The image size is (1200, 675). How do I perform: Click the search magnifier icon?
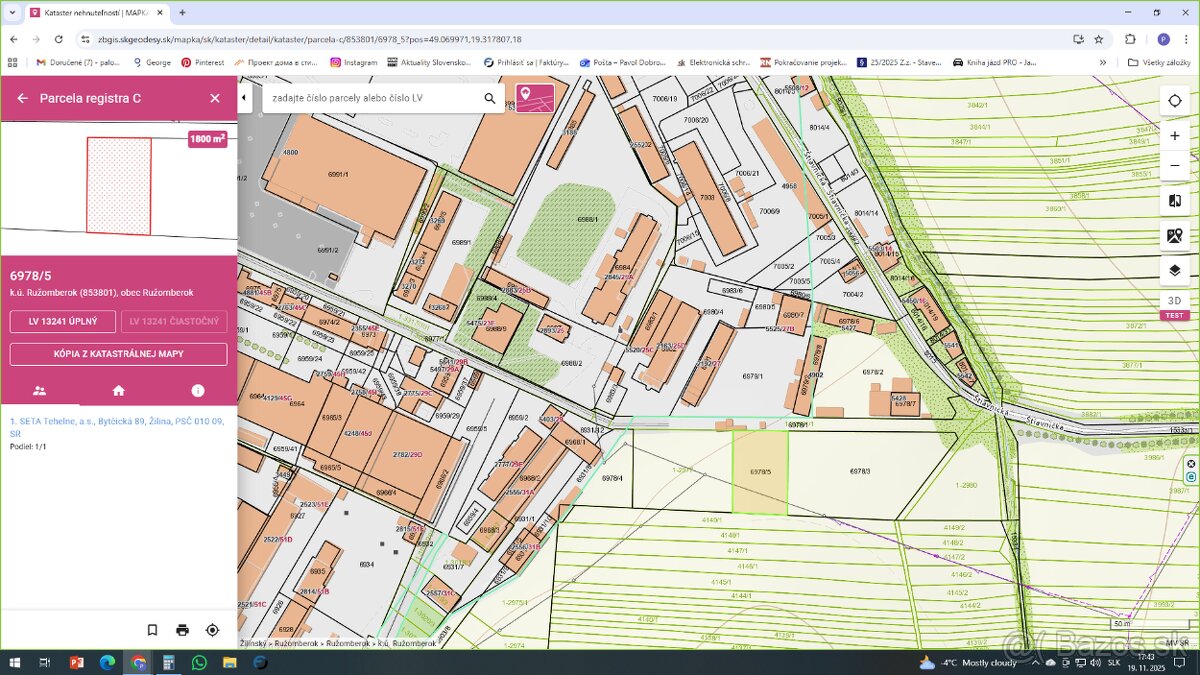pyautogui.click(x=490, y=98)
